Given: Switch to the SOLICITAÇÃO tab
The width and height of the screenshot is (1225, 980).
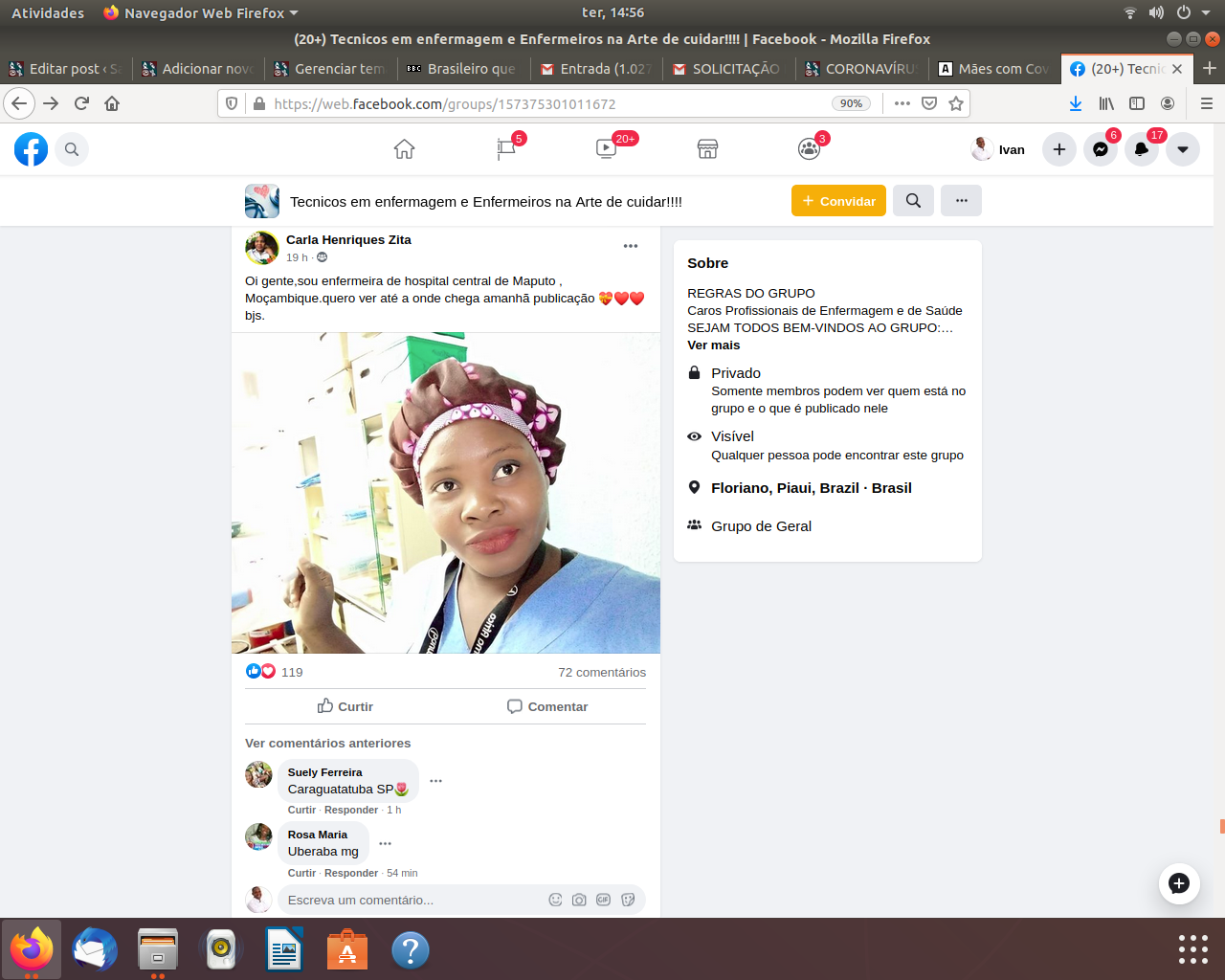Looking at the screenshot, I should pos(727,69).
